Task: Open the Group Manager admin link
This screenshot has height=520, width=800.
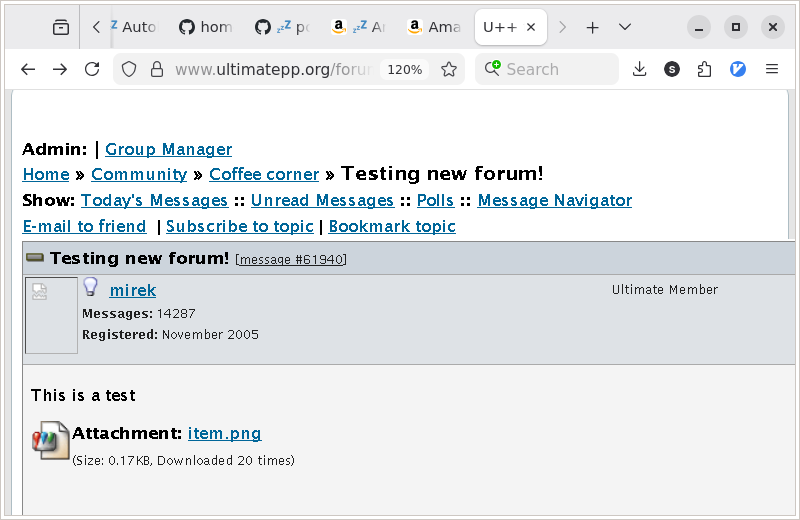Action: click(168, 149)
